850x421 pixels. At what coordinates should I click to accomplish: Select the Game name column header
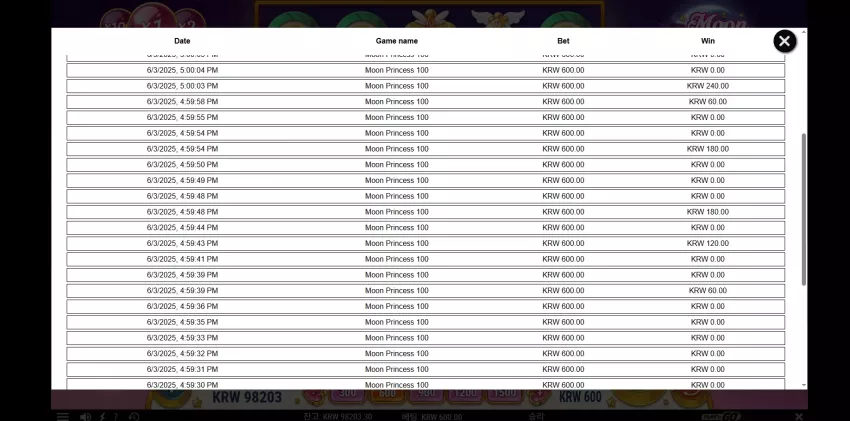point(397,41)
